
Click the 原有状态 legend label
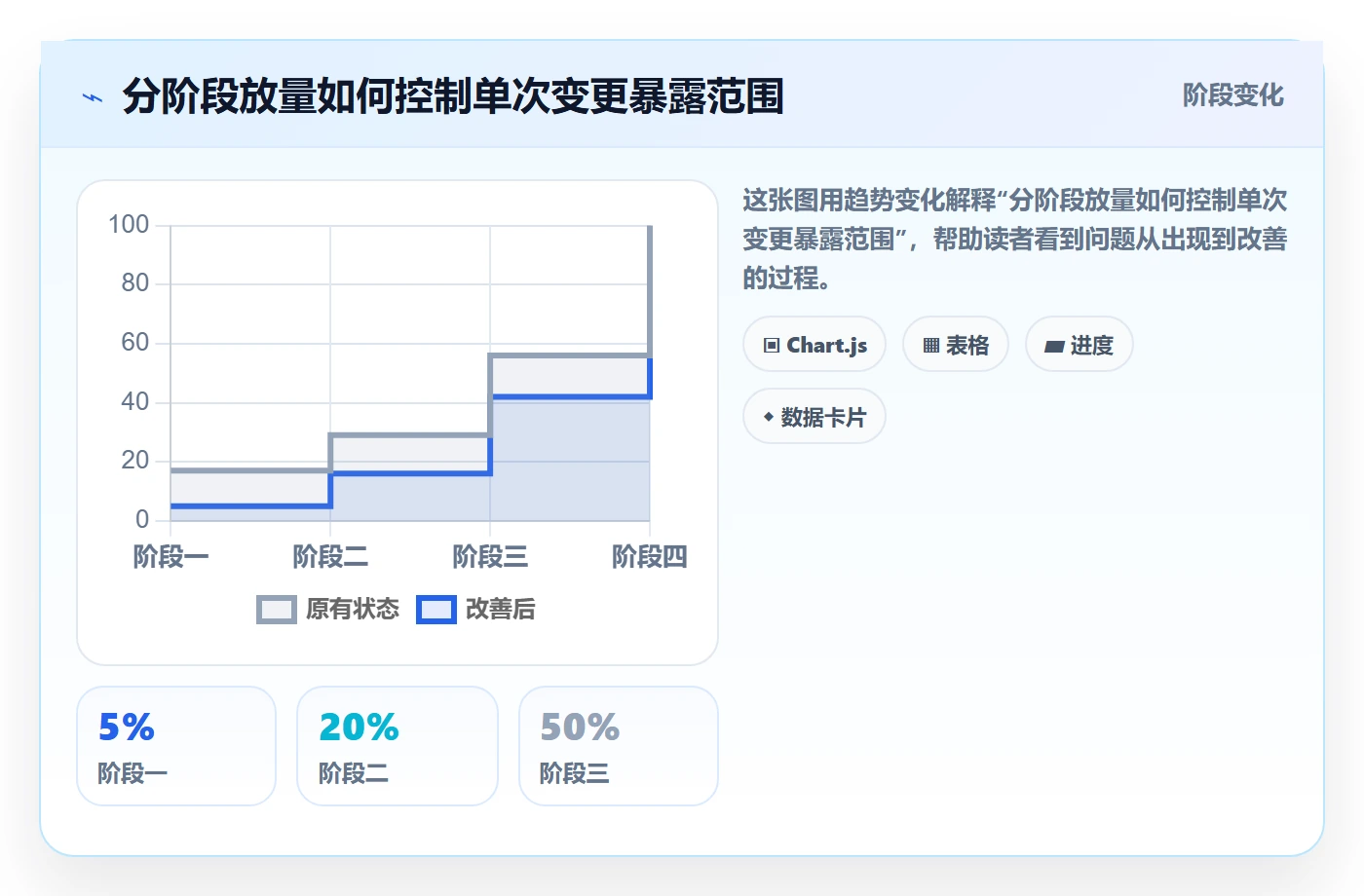point(353,610)
